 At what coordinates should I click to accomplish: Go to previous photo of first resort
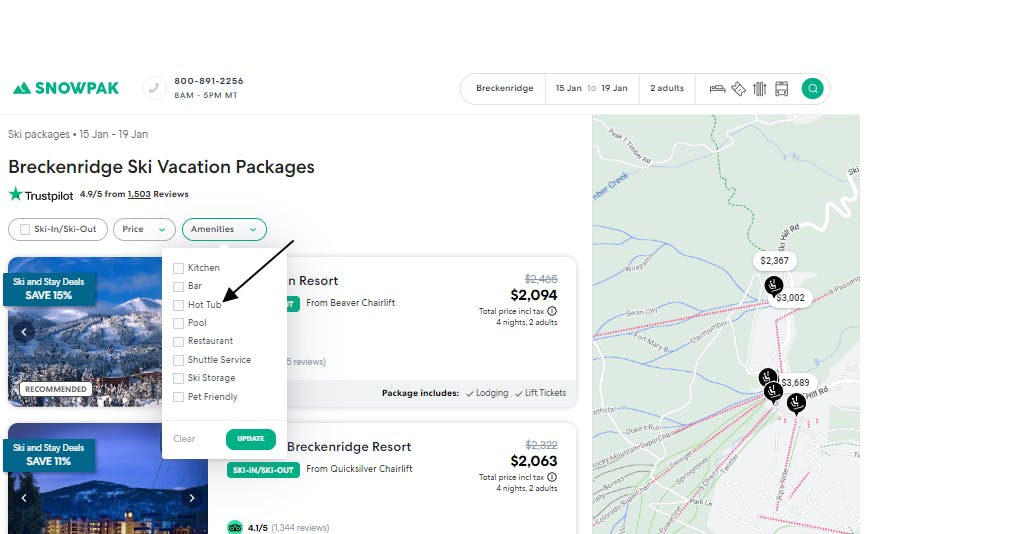click(x=25, y=332)
